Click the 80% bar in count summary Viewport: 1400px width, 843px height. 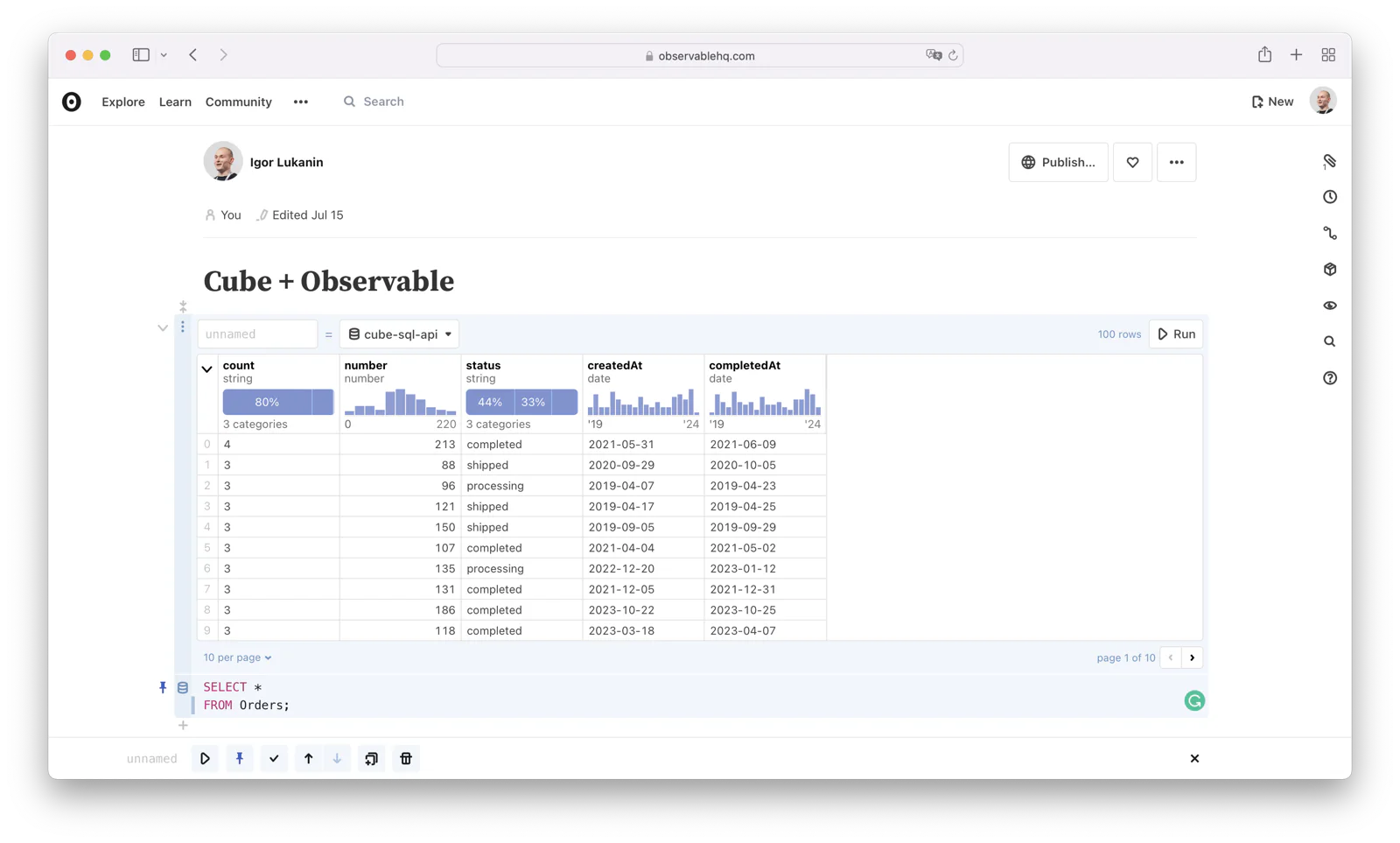click(267, 402)
